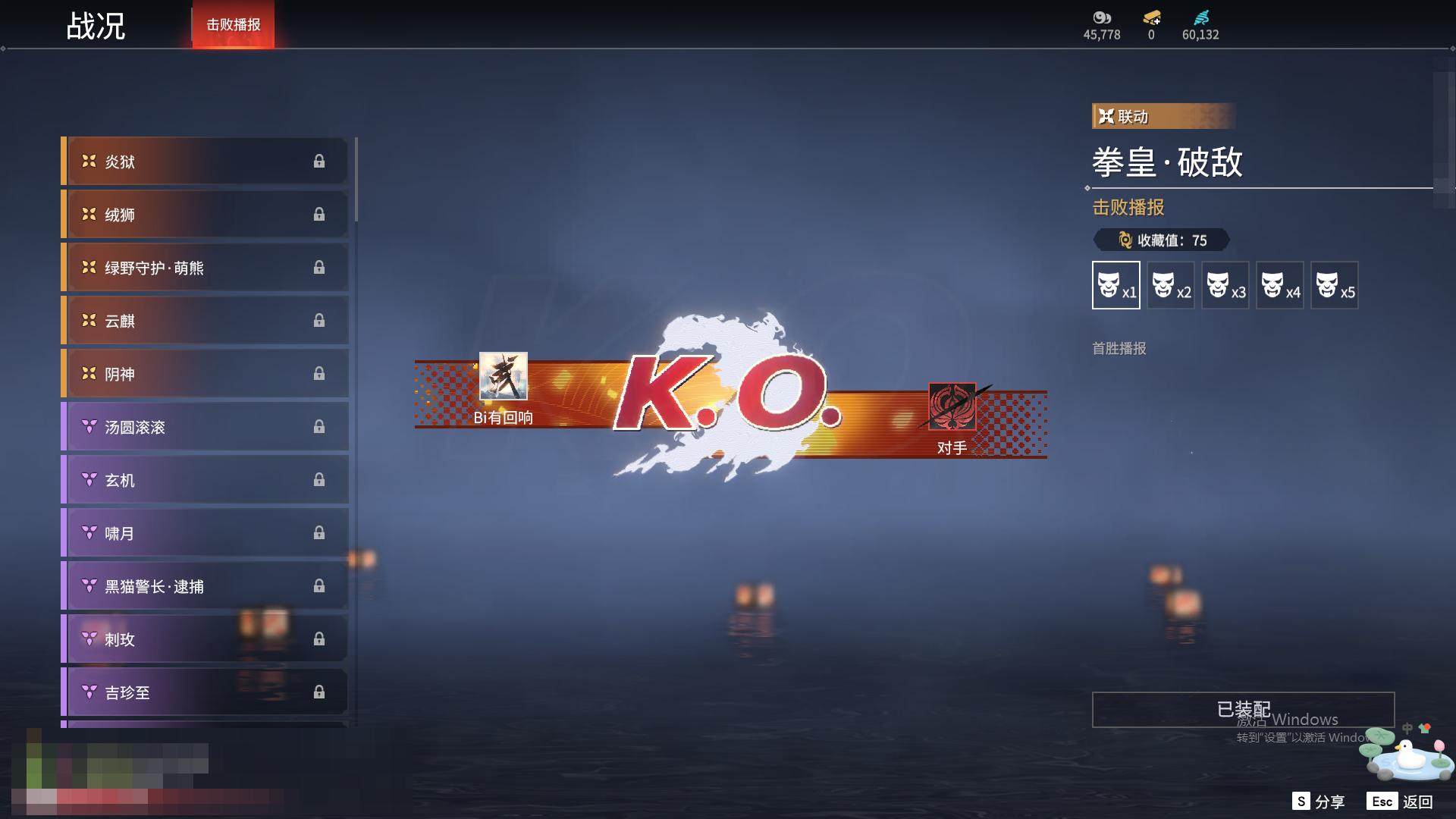Click the blue feather currency icon
1456x819 pixels.
click(1200, 17)
